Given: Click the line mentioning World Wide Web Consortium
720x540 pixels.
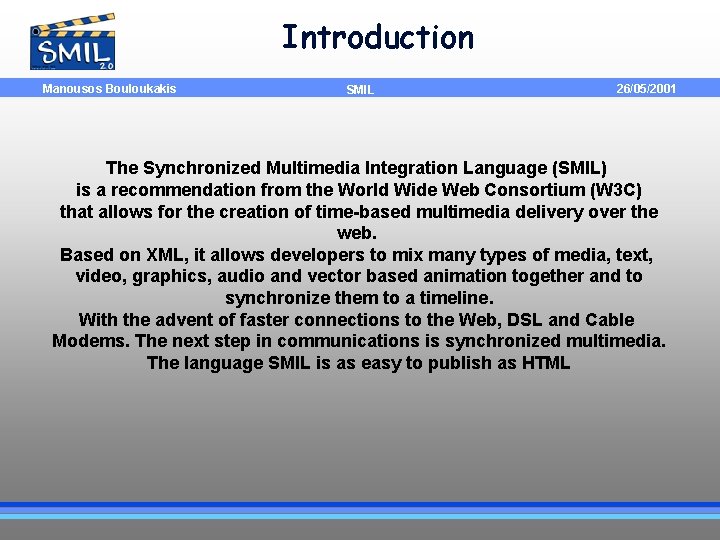Looking at the screenshot, I should 359,190.
